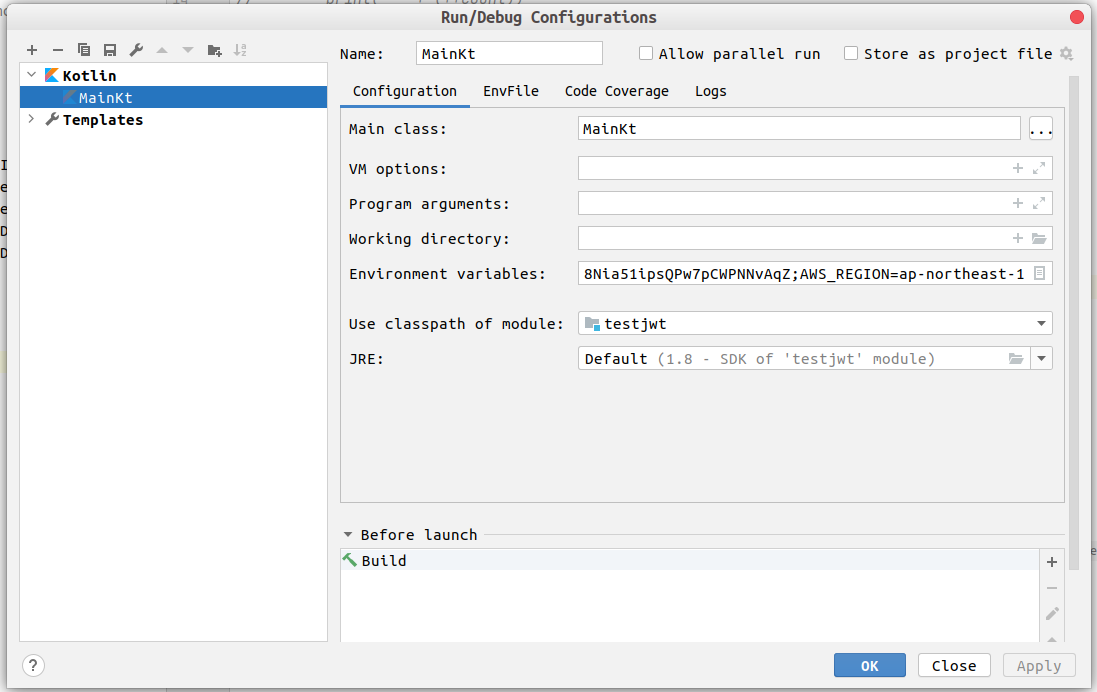Switch to the EnvFile tab
Screen dimensions: 1097x692
click(511, 91)
